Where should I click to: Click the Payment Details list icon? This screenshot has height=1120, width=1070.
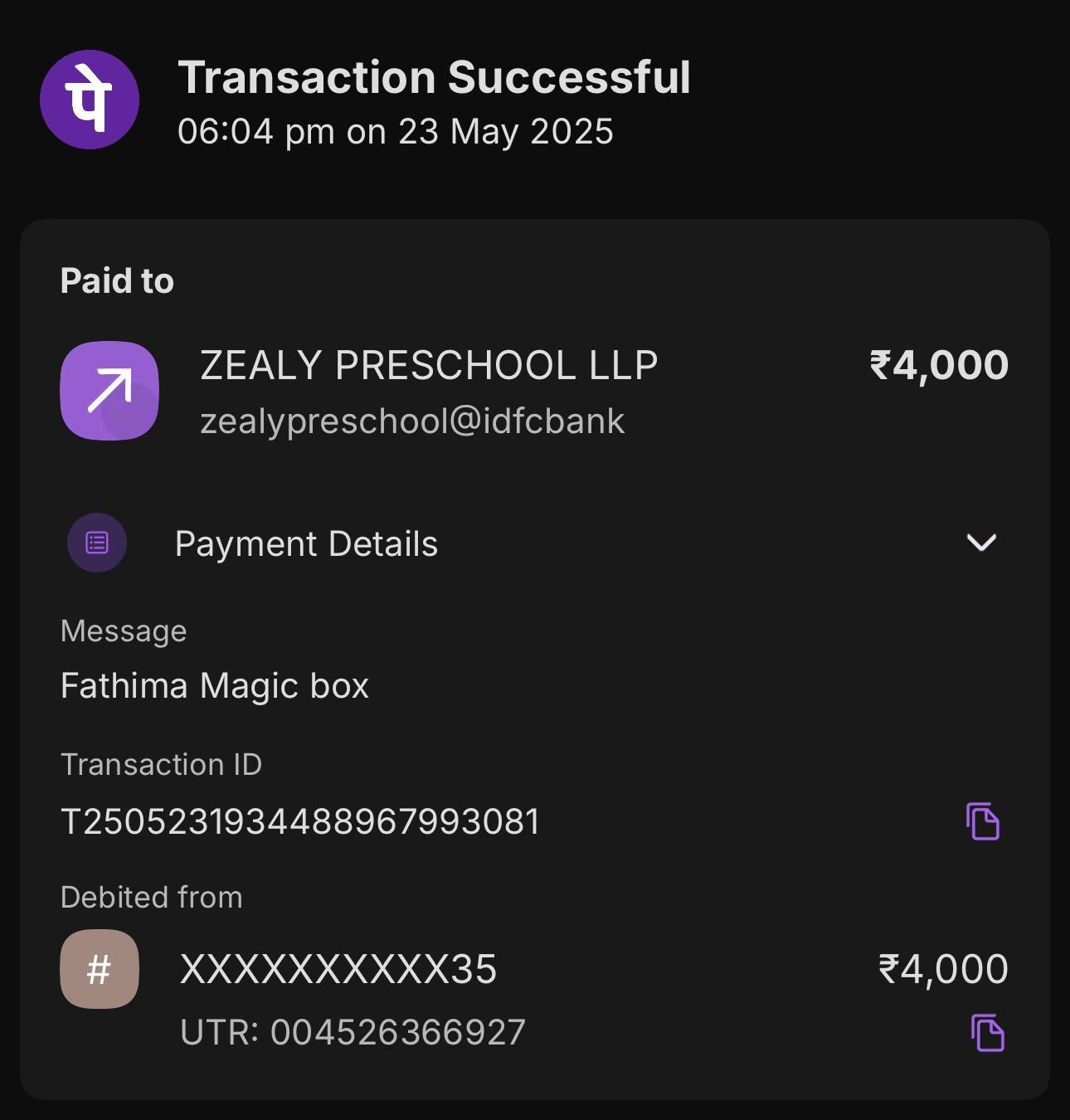[97, 543]
